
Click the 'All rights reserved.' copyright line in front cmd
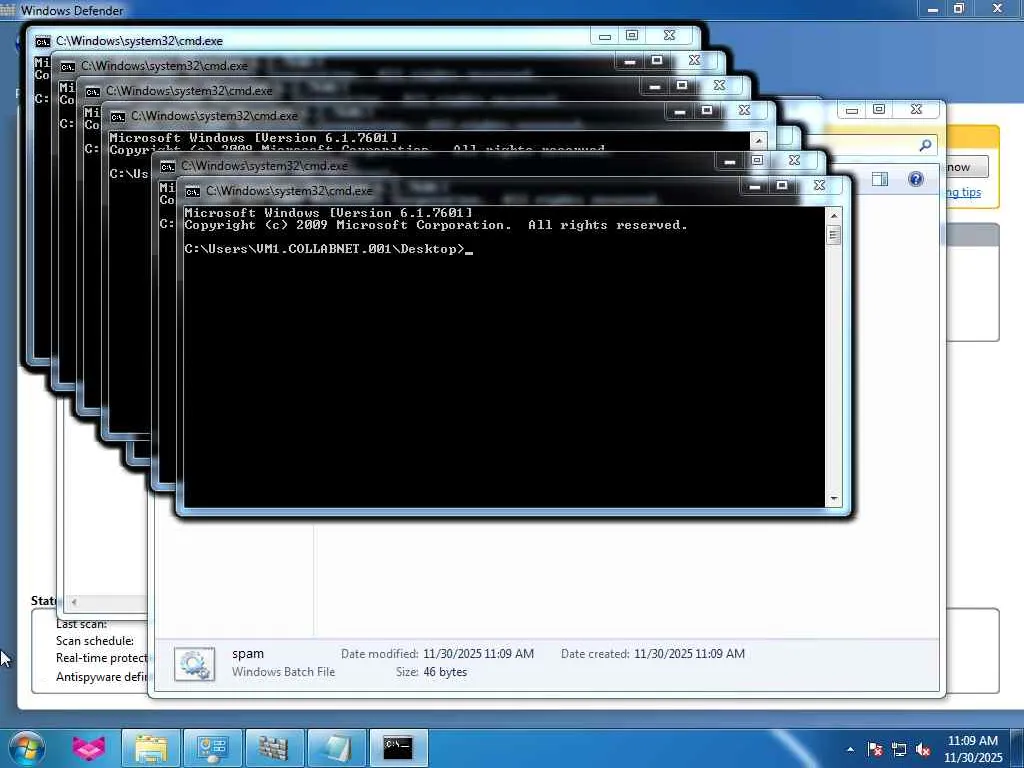[x=436, y=225]
